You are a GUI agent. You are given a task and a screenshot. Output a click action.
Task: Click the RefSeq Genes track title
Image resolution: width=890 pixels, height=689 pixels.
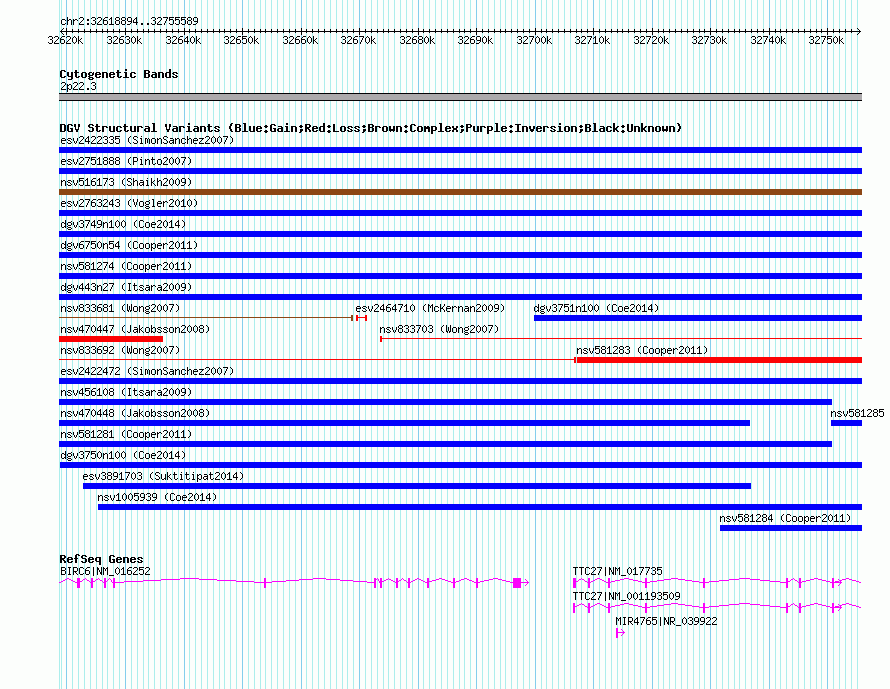pos(101,559)
